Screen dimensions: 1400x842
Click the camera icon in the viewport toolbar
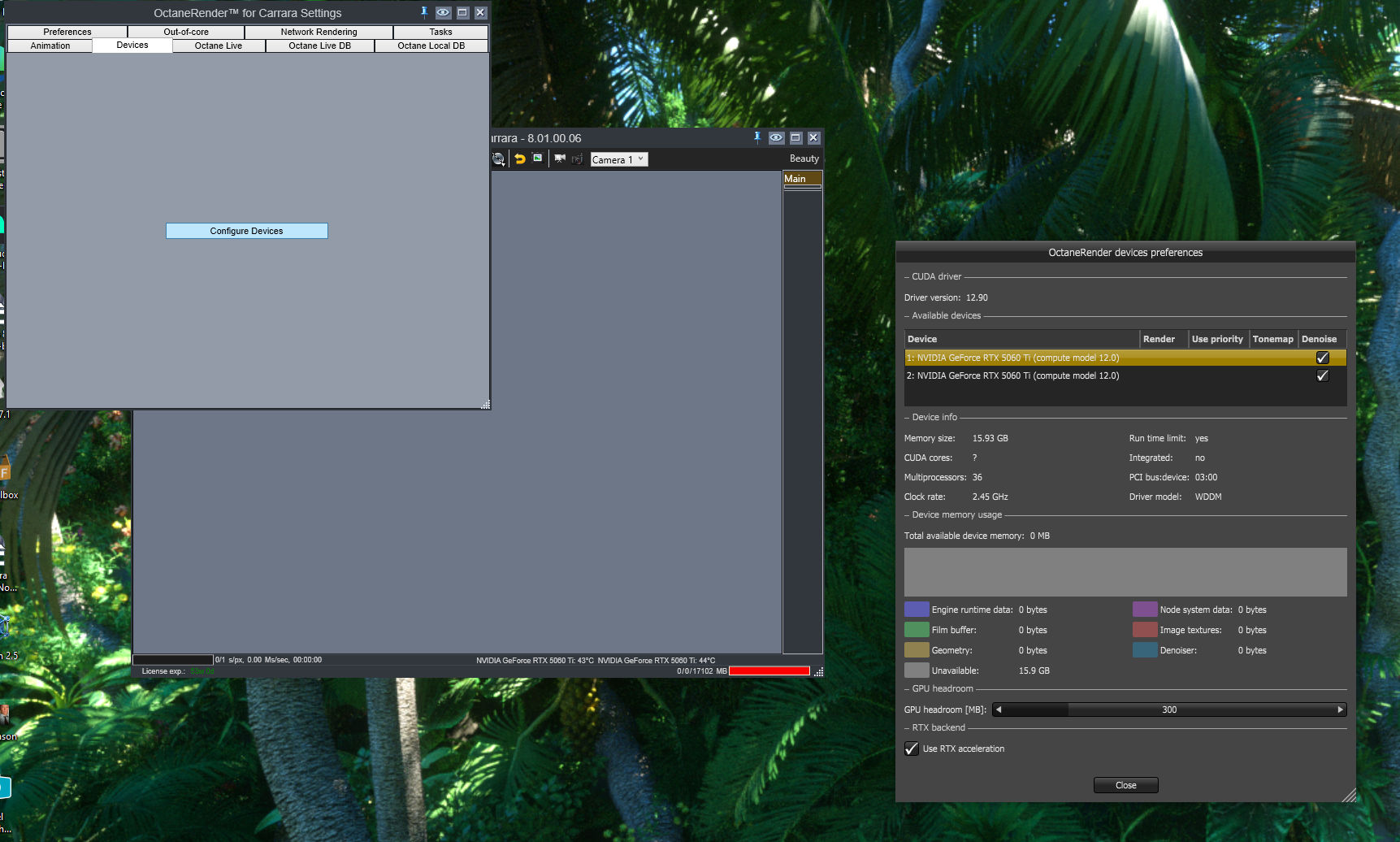click(560, 159)
